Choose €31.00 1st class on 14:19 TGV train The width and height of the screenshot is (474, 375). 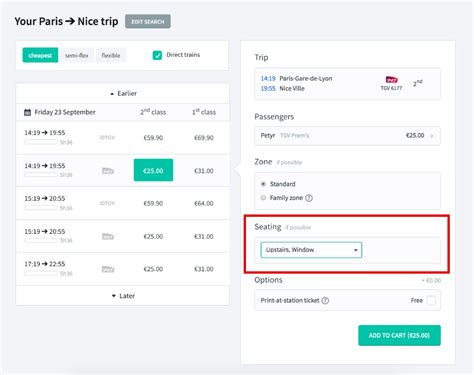pos(204,171)
